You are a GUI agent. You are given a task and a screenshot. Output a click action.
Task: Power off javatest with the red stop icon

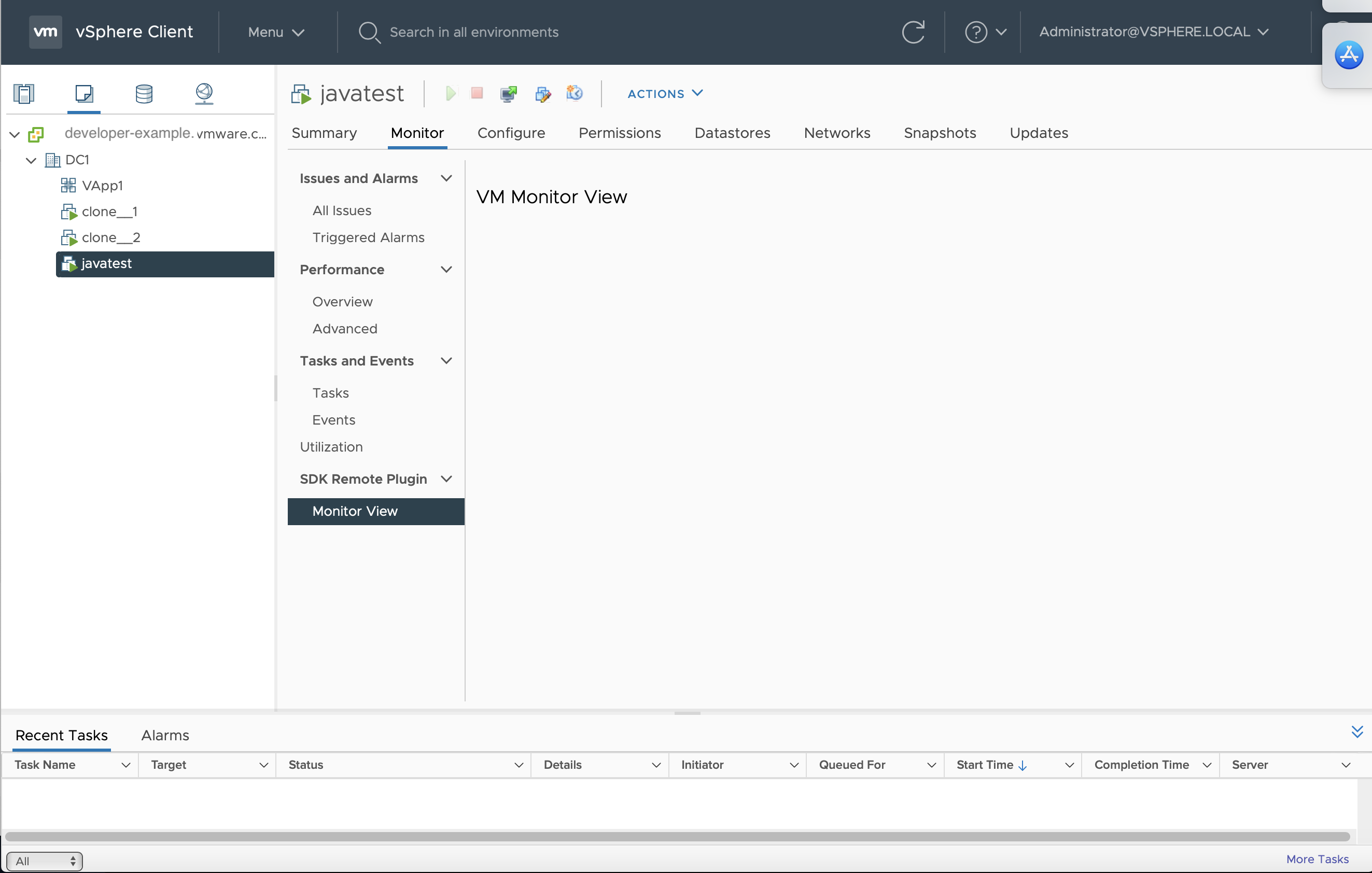coord(477,93)
